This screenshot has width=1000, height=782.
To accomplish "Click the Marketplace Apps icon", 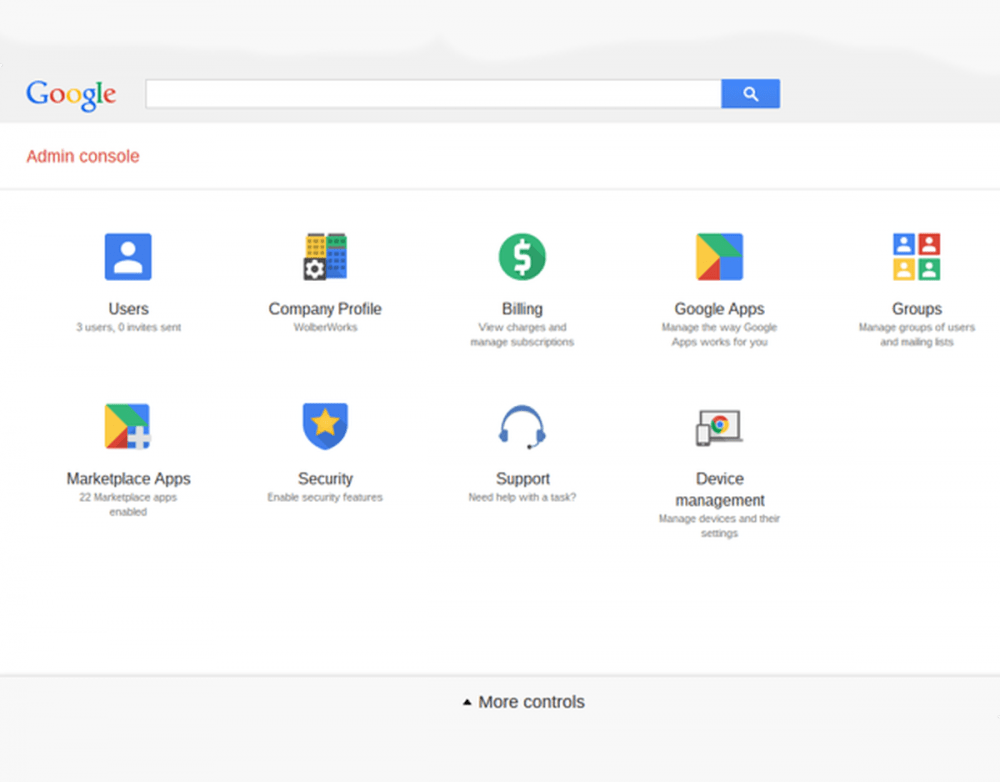I will pyautogui.click(x=128, y=426).
